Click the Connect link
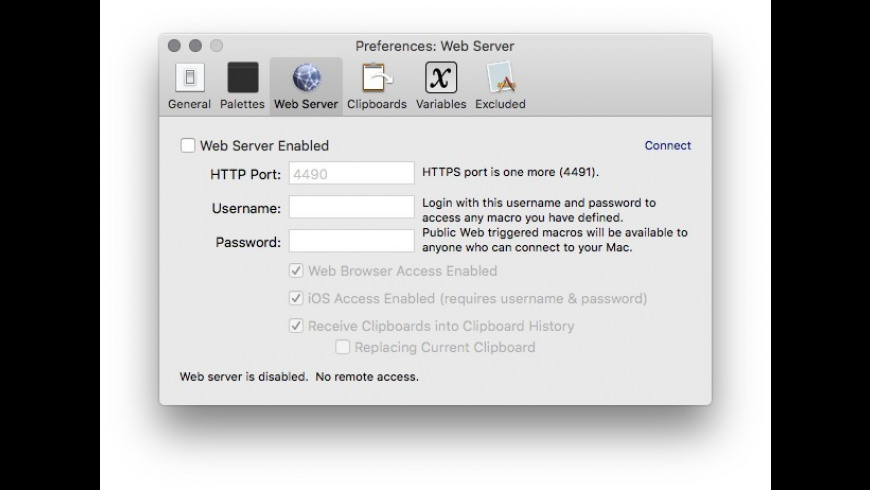The height and width of the screenshot is (490, 870). click(x=667, y=146)
